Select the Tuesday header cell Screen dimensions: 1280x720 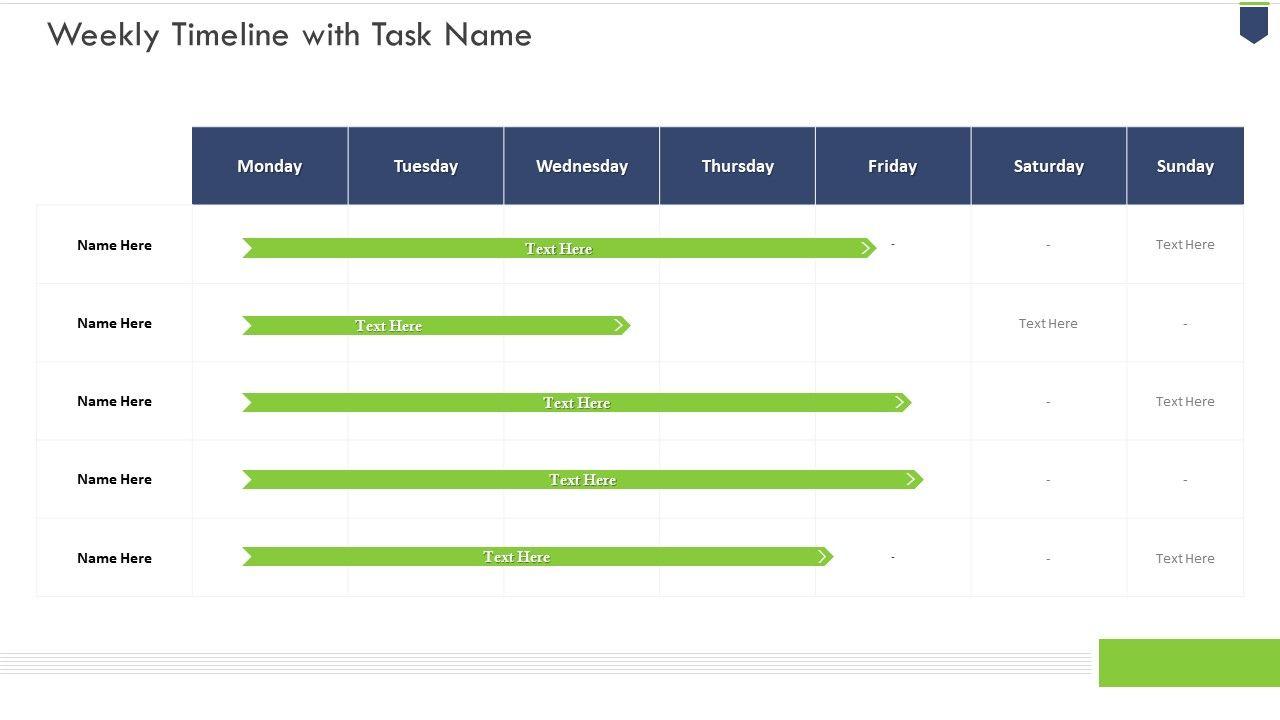click(426, 166)
